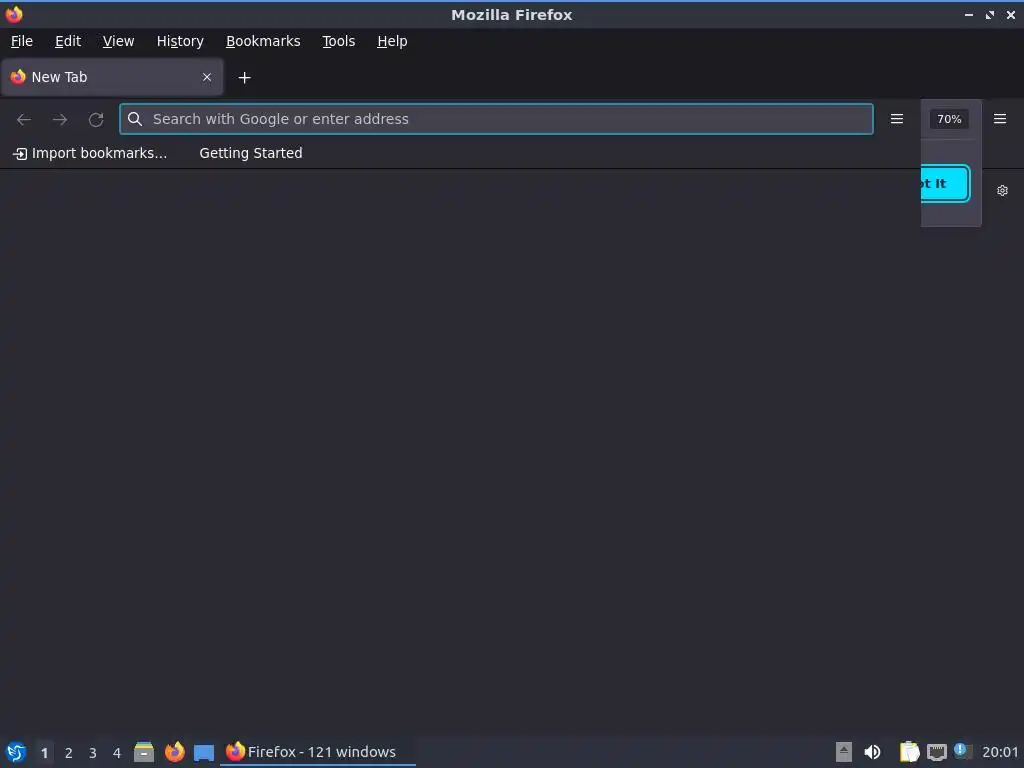Screen dimensions: 1024x768
Task: Switch to workspace 3
Action: pyautogui.click(x=93, y=753)
